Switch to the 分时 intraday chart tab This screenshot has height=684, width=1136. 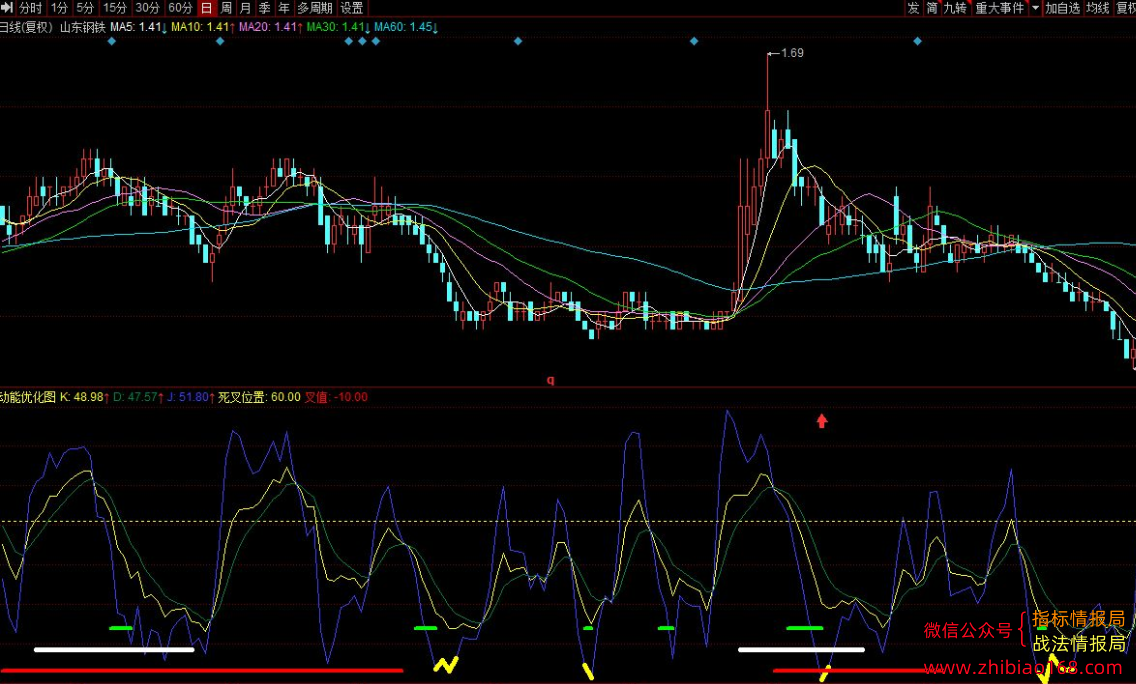pyautogui.click(x=30, y=8)
